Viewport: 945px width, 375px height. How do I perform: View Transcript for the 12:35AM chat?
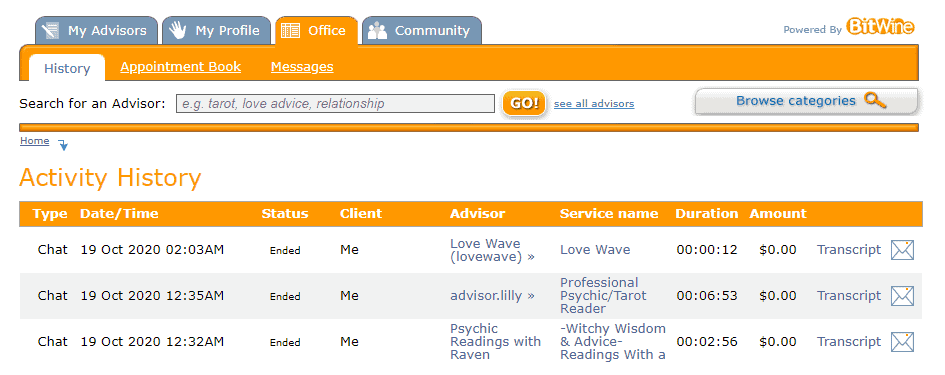(x=849, y=296)
